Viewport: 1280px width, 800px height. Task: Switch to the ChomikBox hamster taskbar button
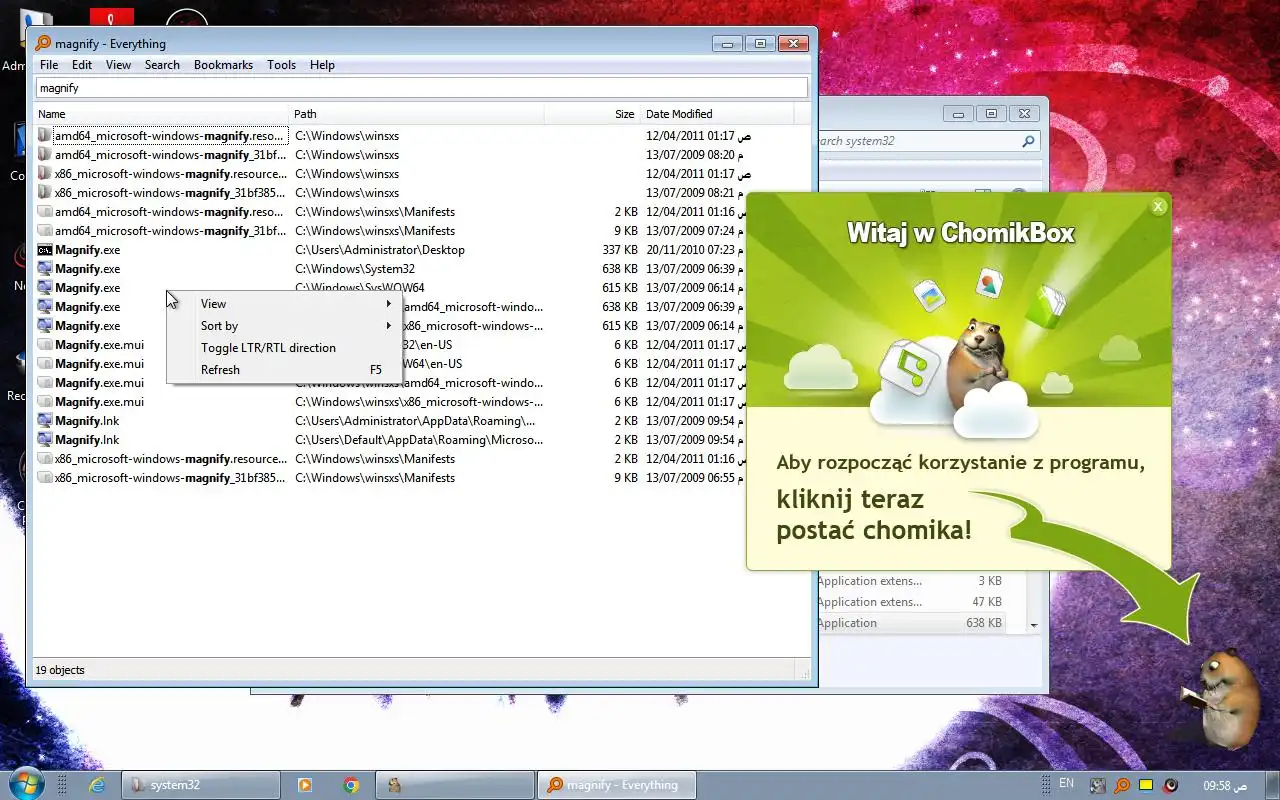(455, 785)
